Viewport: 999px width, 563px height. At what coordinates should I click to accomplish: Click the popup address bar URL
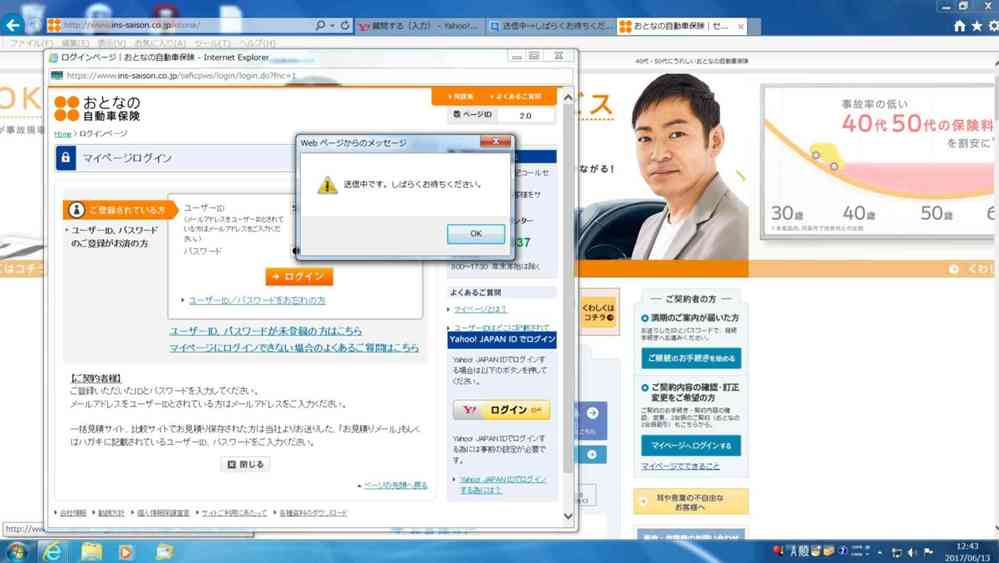coord(182,75)
